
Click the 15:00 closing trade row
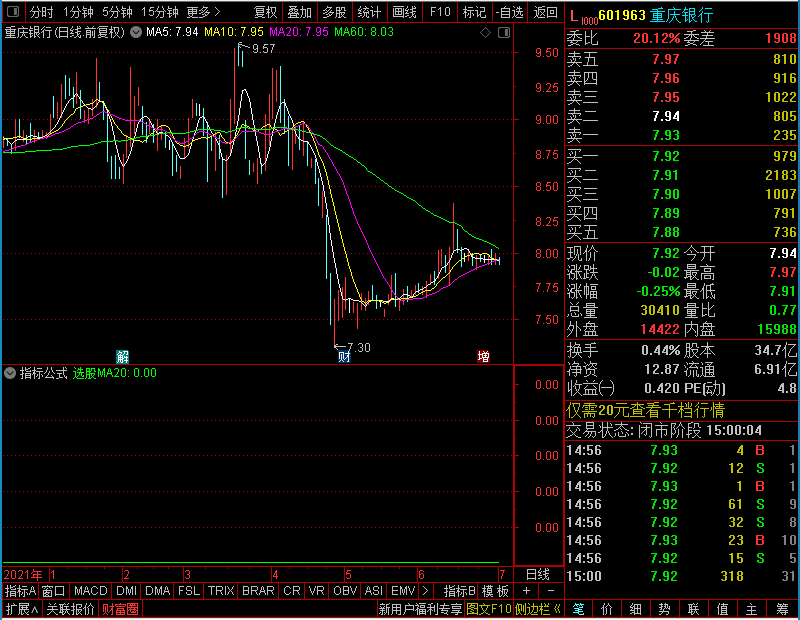[681, 577]
